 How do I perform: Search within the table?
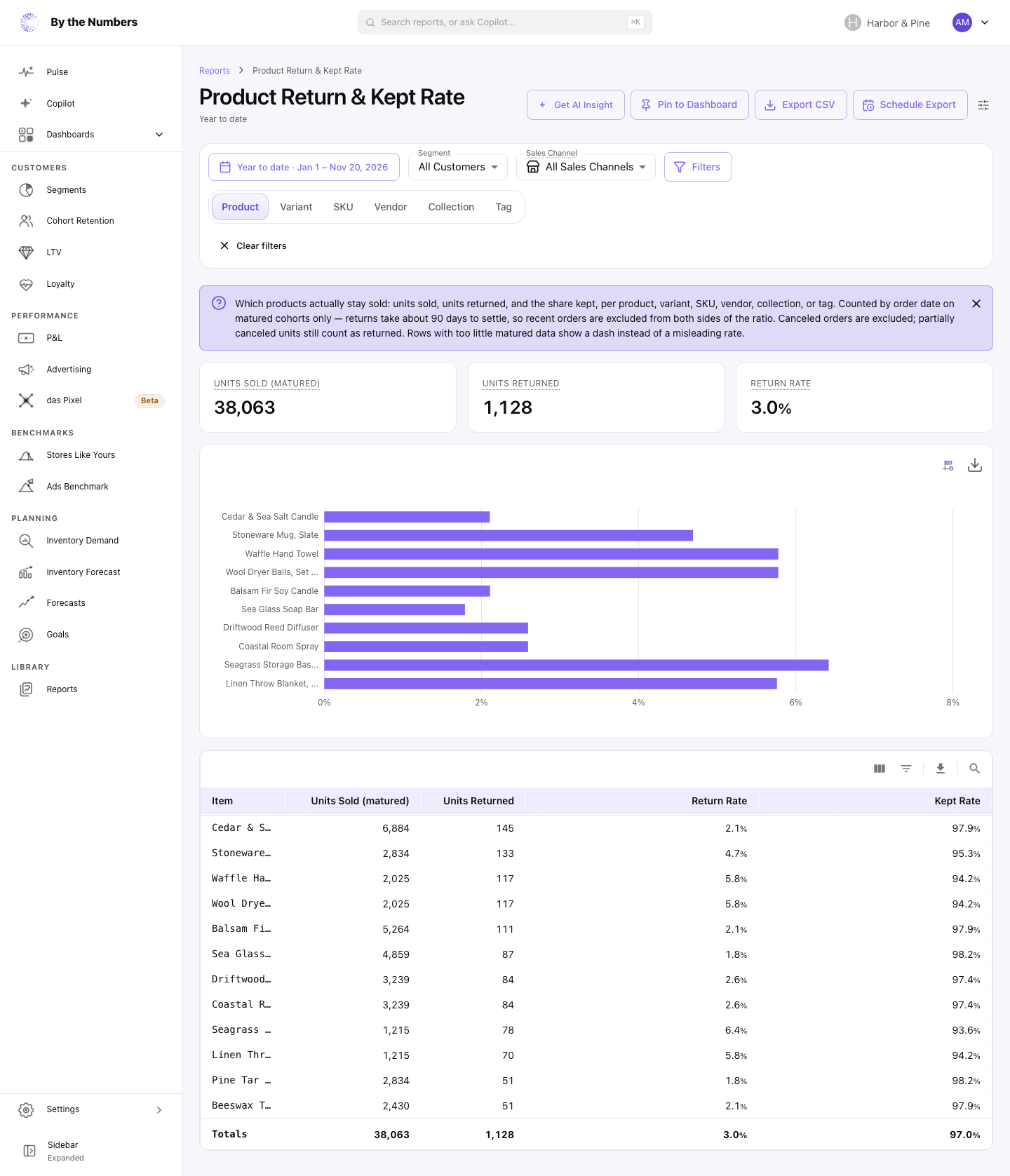(x=974, y=769)
